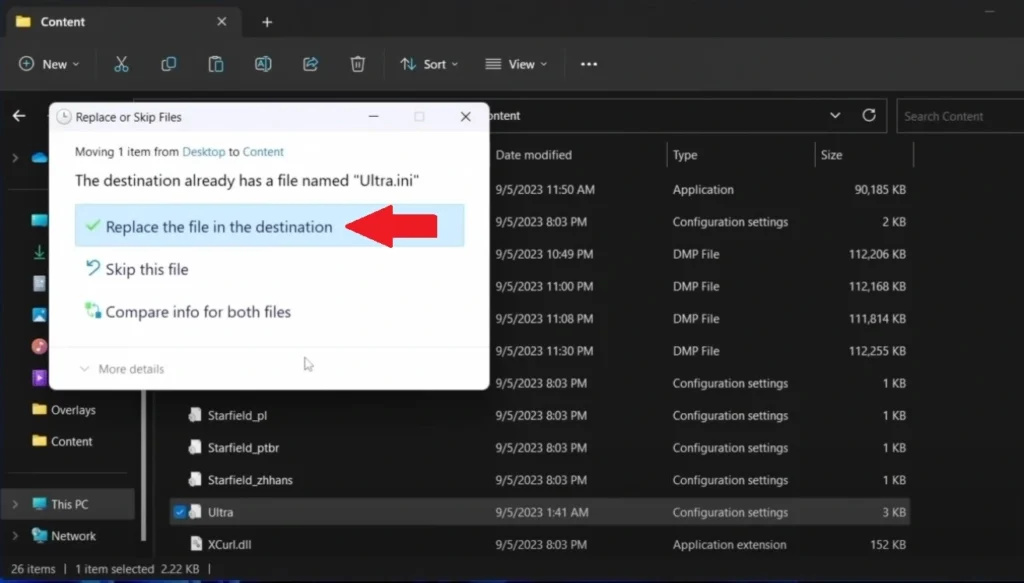Switch to the Content tab

pyautogui.click(x=121, y=22)
